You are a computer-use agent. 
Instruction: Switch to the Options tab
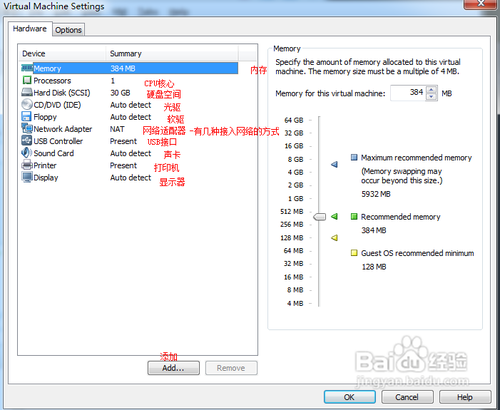point(68,30)
